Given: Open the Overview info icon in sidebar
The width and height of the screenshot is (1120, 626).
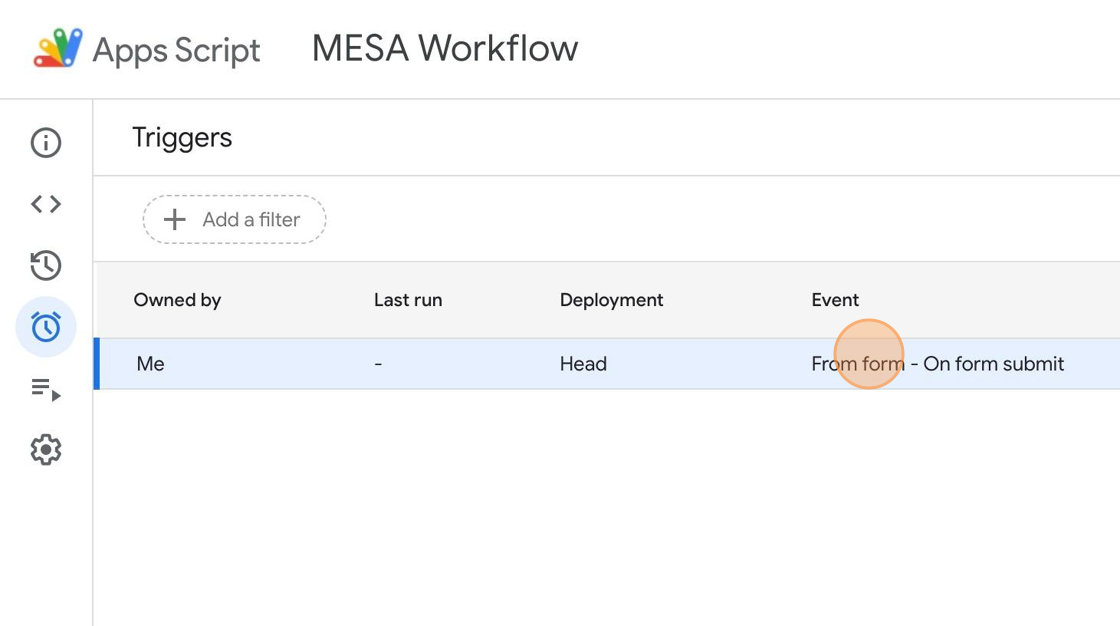Looking at the screenshot, I should click(46, 143).
